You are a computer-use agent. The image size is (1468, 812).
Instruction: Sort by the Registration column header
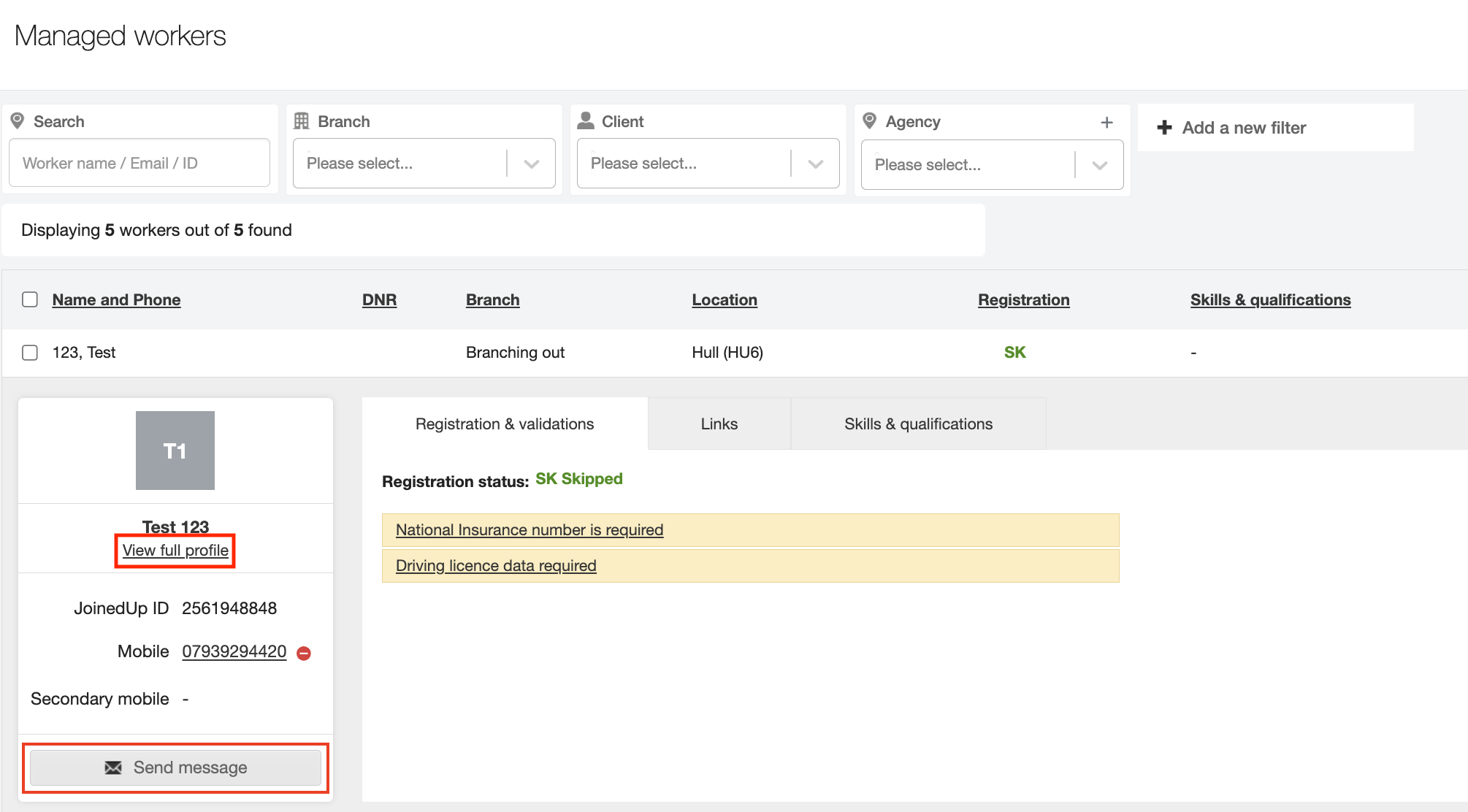1023,300
